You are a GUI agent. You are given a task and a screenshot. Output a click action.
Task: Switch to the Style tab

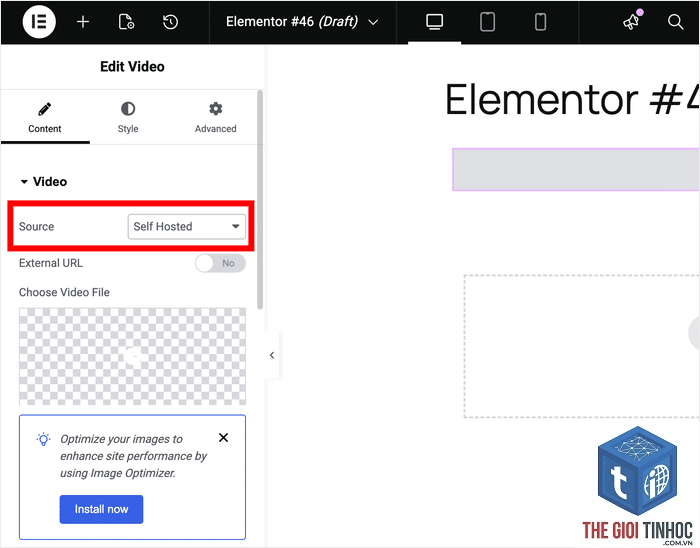[128, 117]
